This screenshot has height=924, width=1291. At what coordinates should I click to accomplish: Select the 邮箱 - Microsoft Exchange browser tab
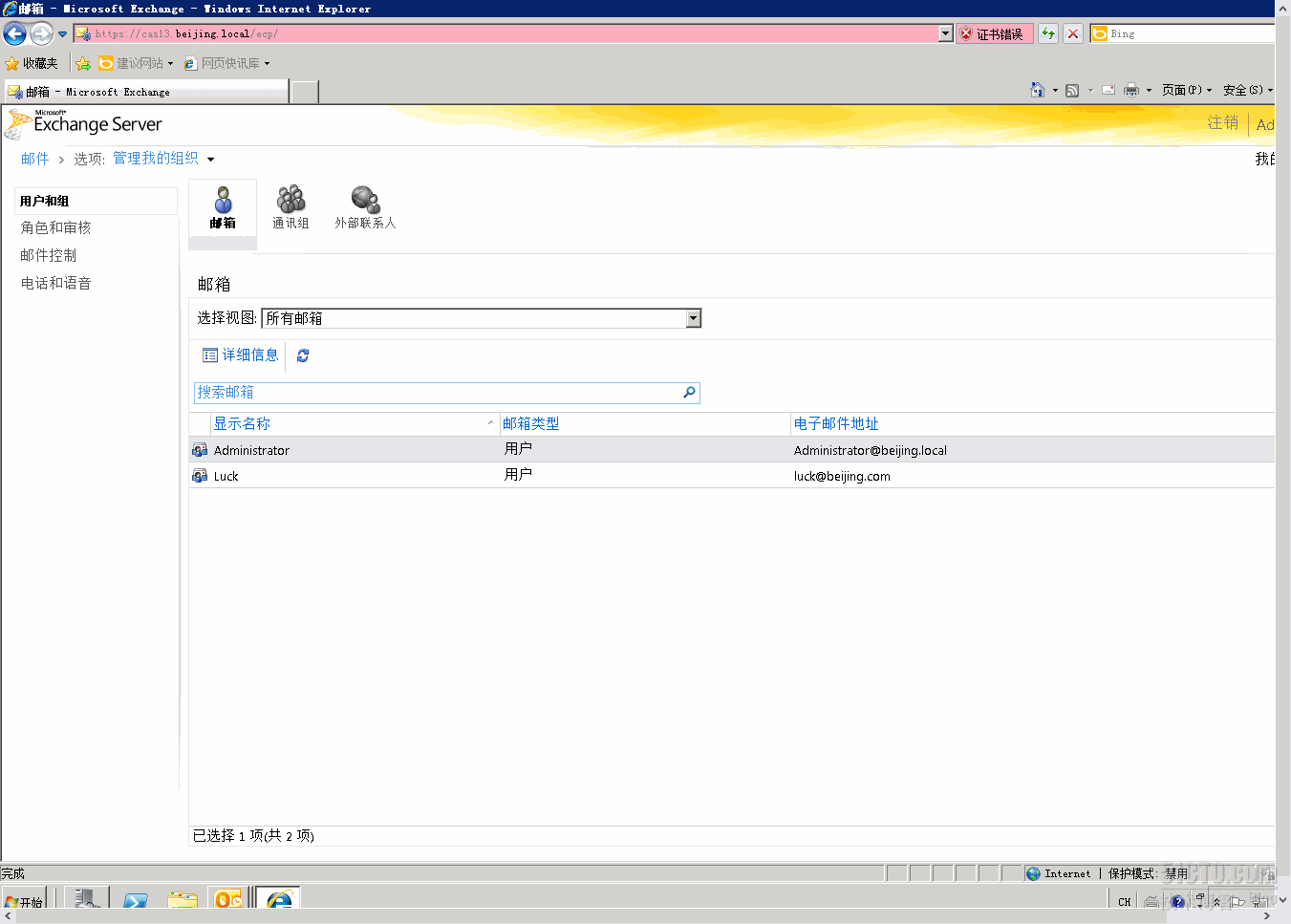coord(145,92)
